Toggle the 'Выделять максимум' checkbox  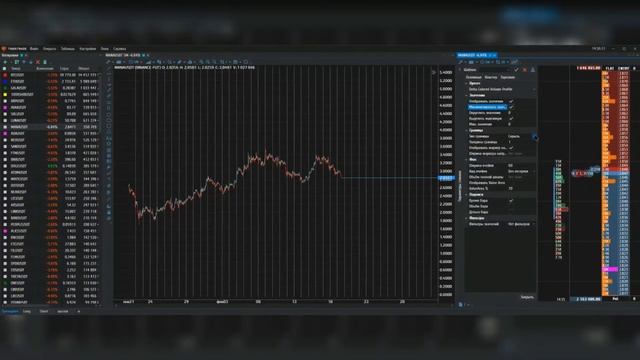click(x=511, y=118)
